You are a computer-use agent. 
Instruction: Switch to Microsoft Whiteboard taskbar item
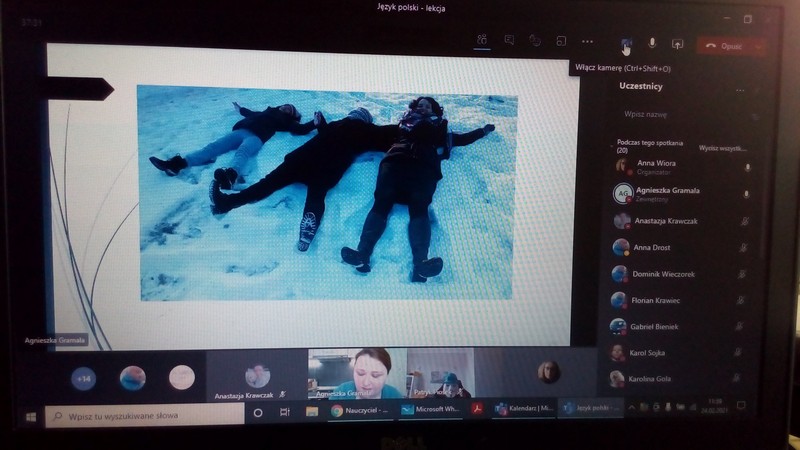(430, 410)
